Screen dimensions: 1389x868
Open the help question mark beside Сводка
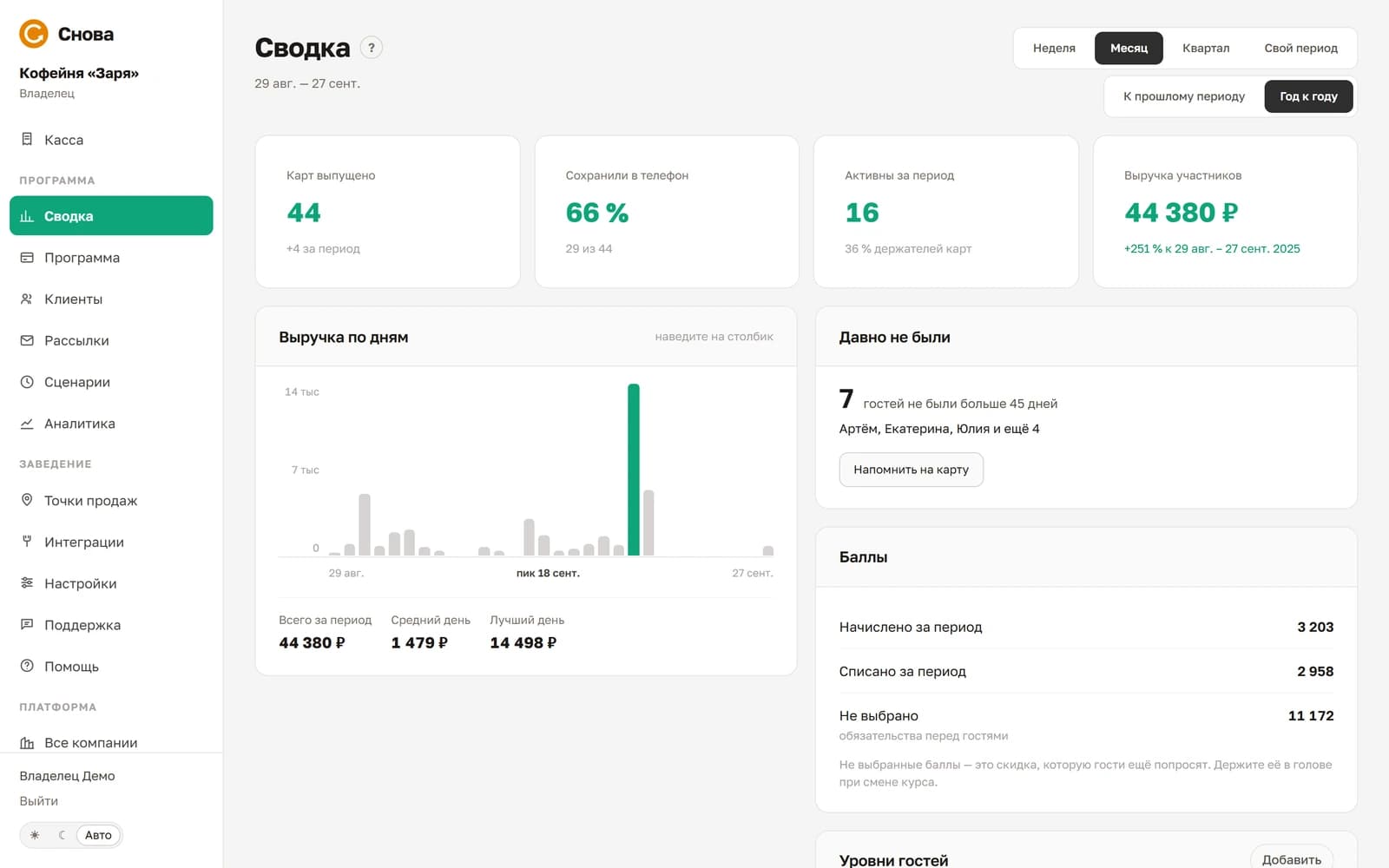pos(372,48)
